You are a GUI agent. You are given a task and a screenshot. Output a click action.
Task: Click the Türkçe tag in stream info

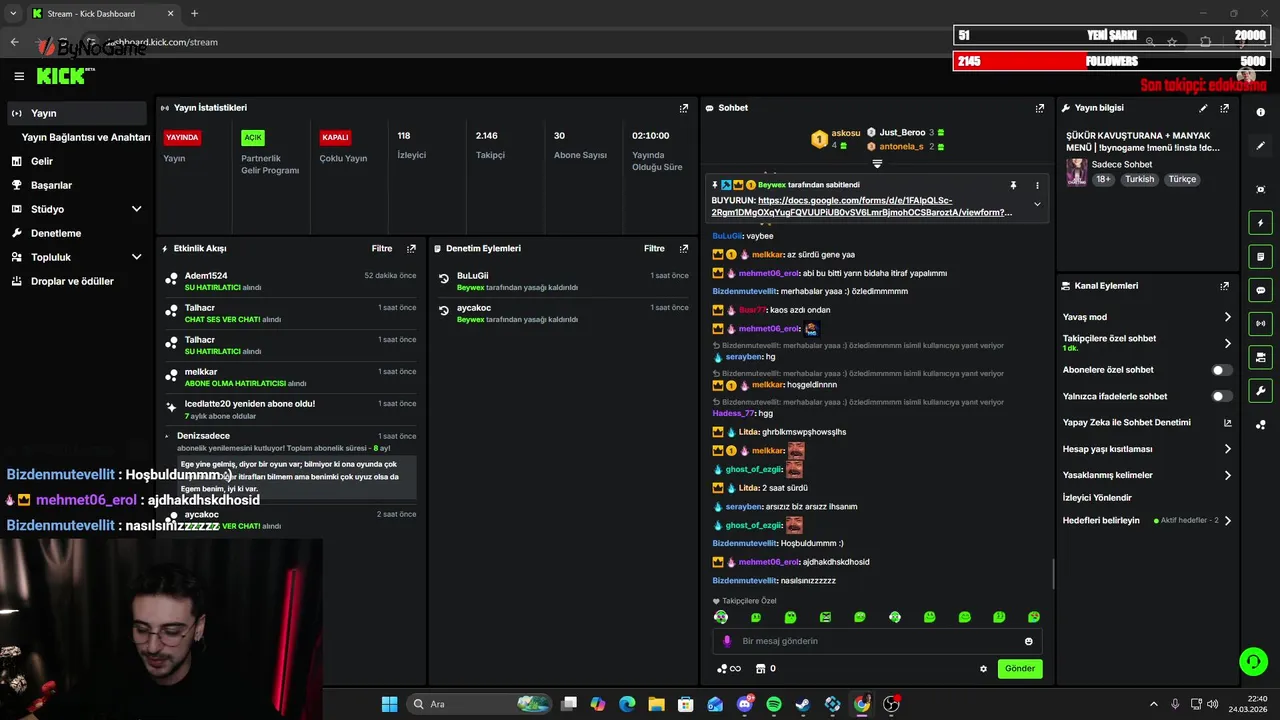point(1182,180)
